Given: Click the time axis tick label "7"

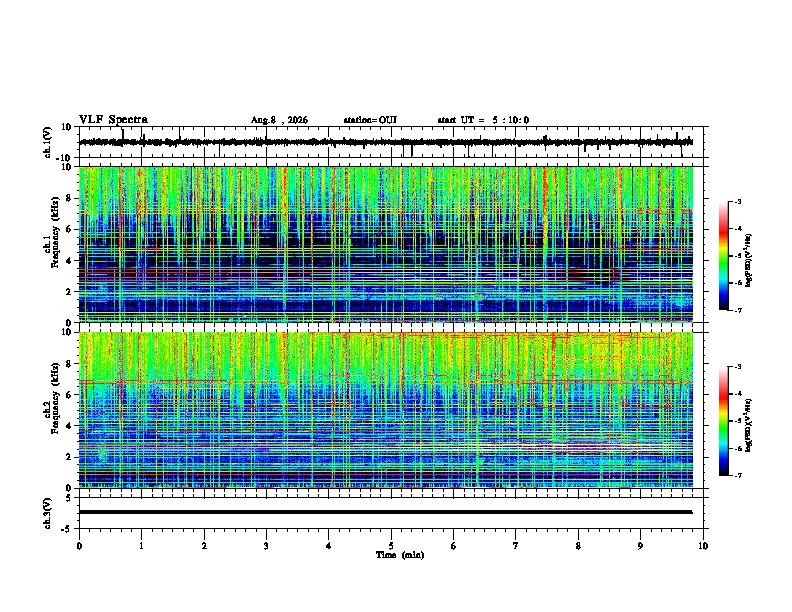Looking at the screenshot, I should (516, 546).
